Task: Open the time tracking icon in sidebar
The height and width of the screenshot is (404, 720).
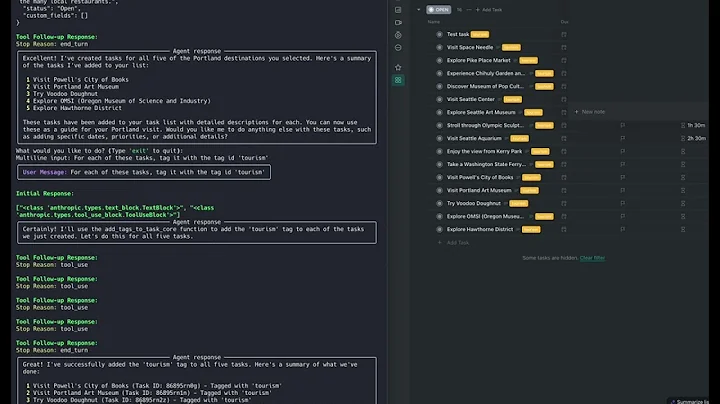Action: (x=398, y=35)
